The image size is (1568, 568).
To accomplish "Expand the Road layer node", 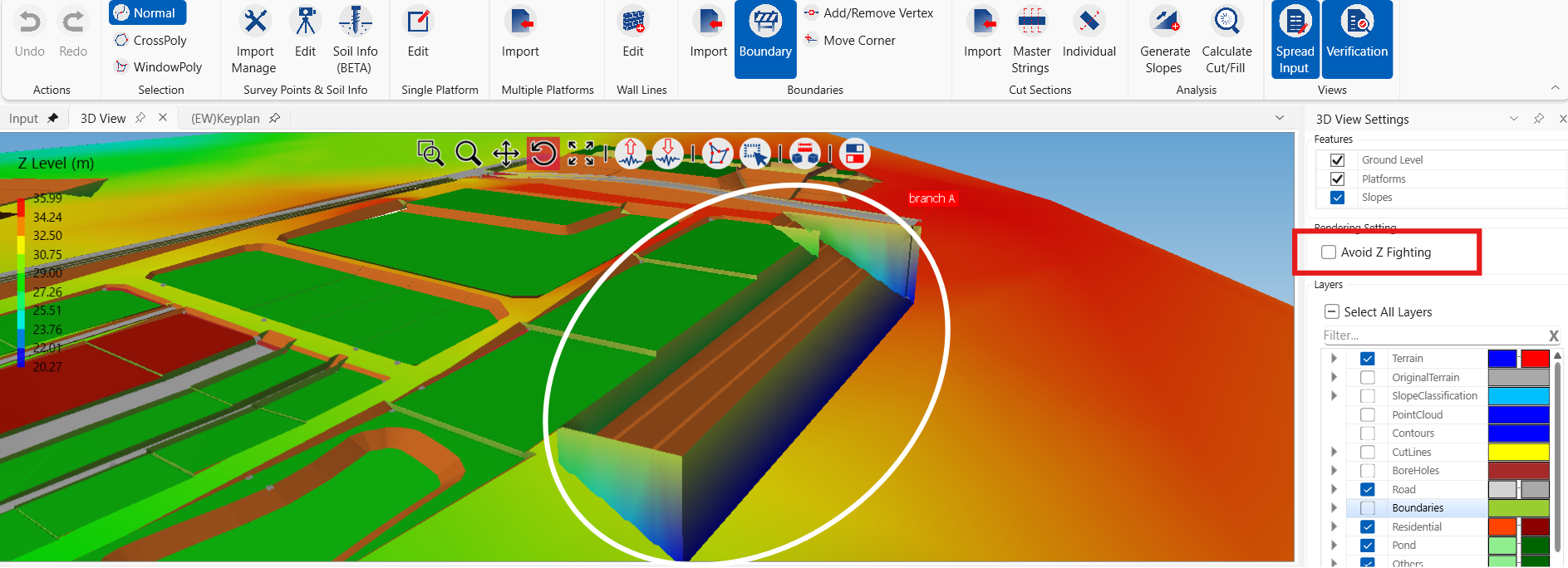I will click(1334, 489).
